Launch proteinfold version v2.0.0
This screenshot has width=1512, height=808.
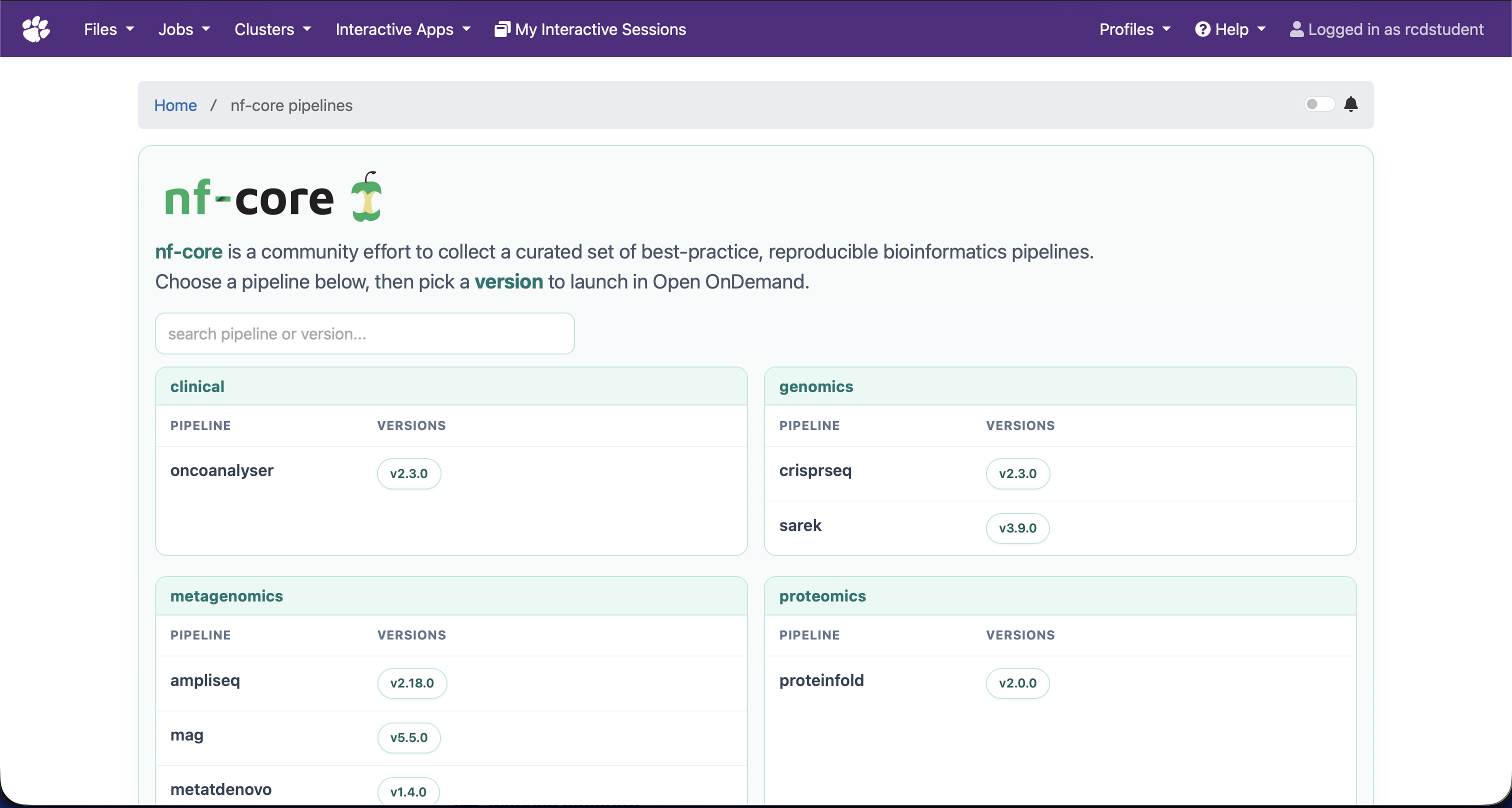1018,682
